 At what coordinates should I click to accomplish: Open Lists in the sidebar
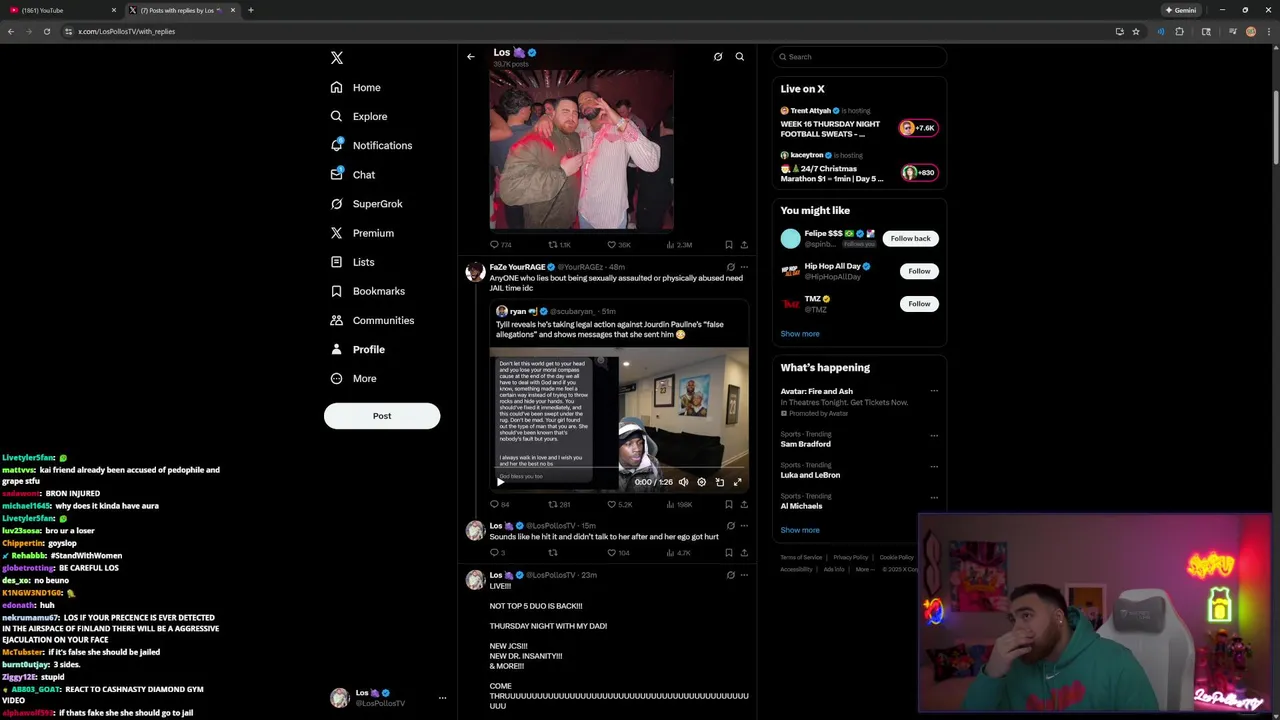click(352, 262)
